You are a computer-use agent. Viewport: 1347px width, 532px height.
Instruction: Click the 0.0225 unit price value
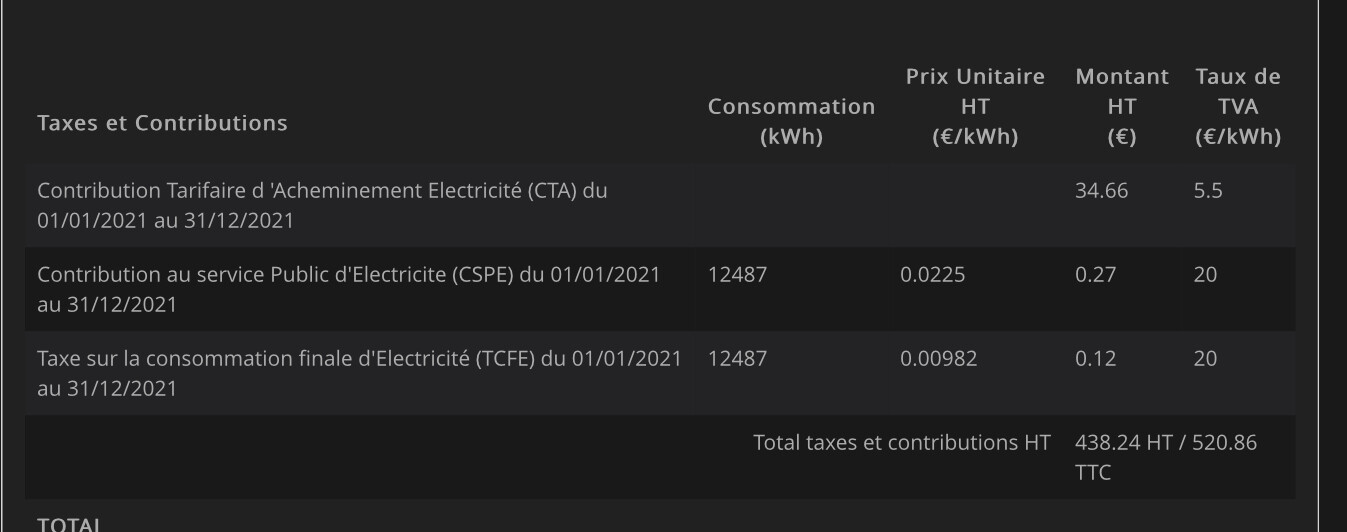933,274
